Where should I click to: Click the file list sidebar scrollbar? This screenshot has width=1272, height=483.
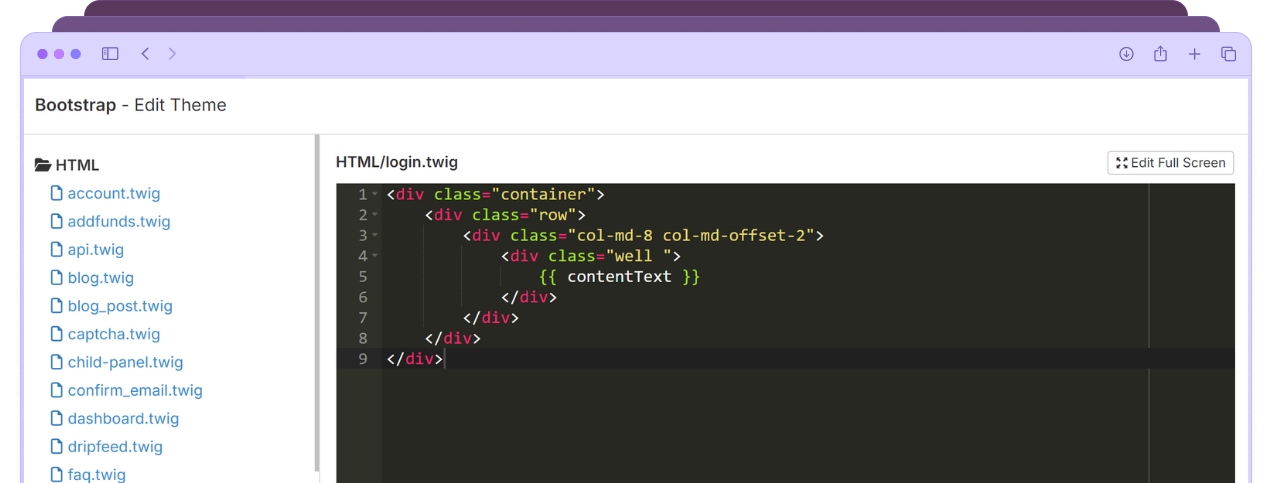tap(317, 300)
